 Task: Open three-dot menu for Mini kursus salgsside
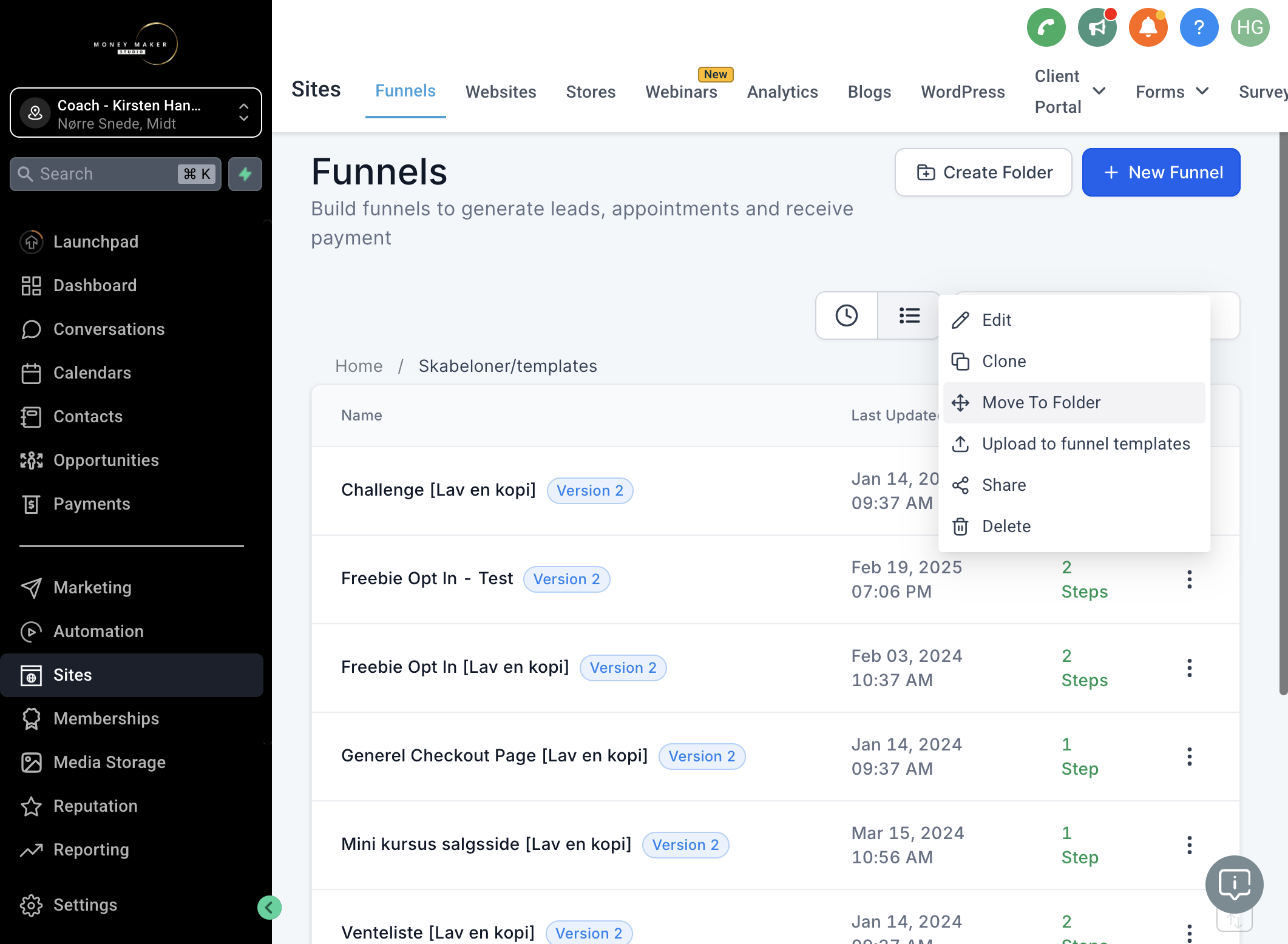coord(1190,845)
